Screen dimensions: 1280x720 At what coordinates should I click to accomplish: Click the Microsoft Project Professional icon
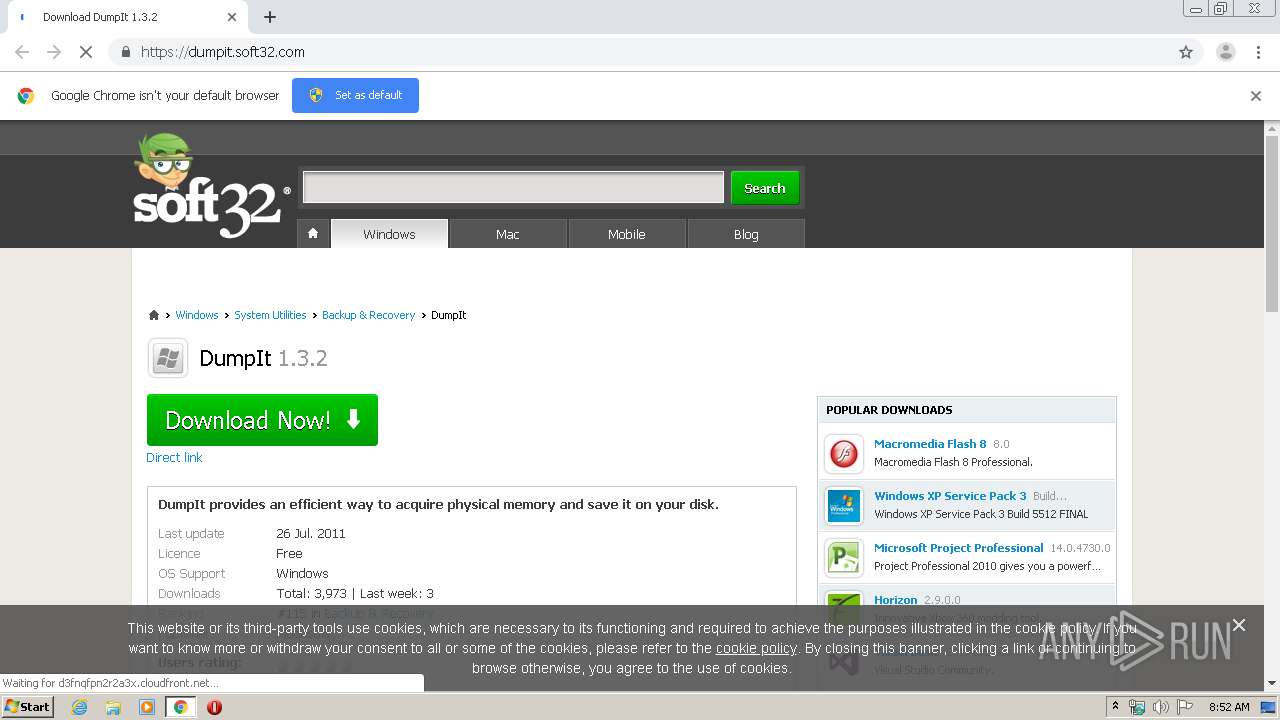(x=844, y=558)
